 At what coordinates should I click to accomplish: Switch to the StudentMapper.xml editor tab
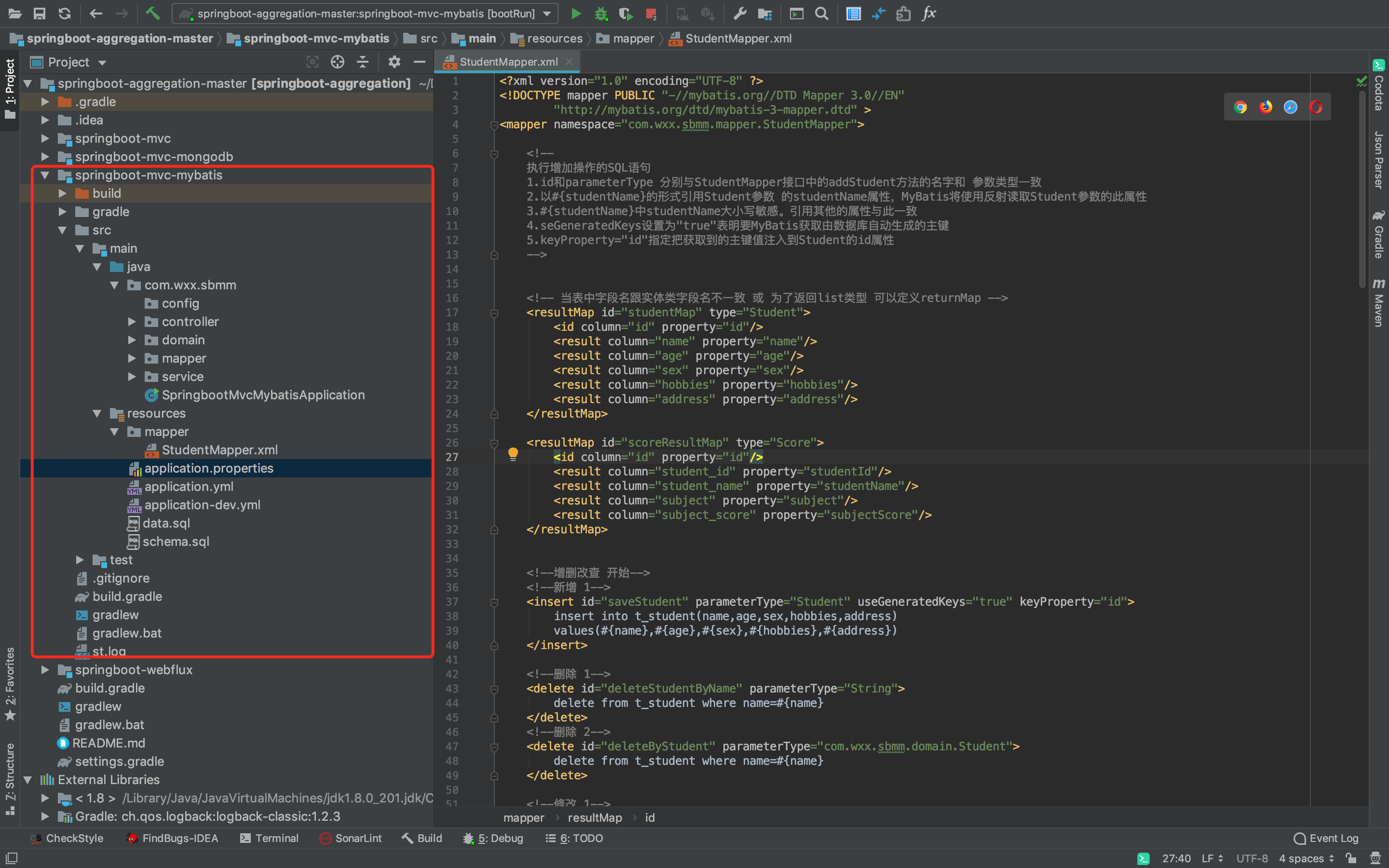pos(508,61)
